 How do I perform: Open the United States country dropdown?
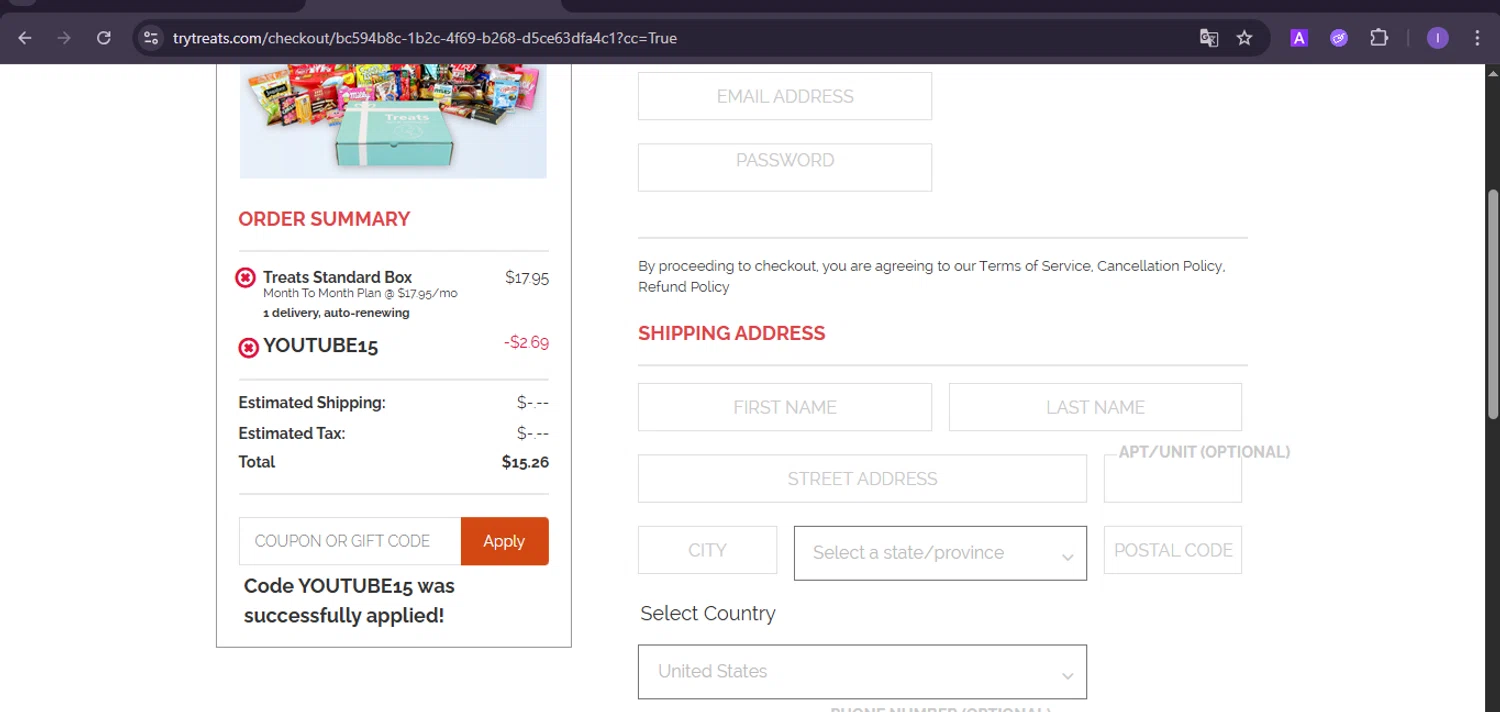pyautogui.click(x=862, y=672)
